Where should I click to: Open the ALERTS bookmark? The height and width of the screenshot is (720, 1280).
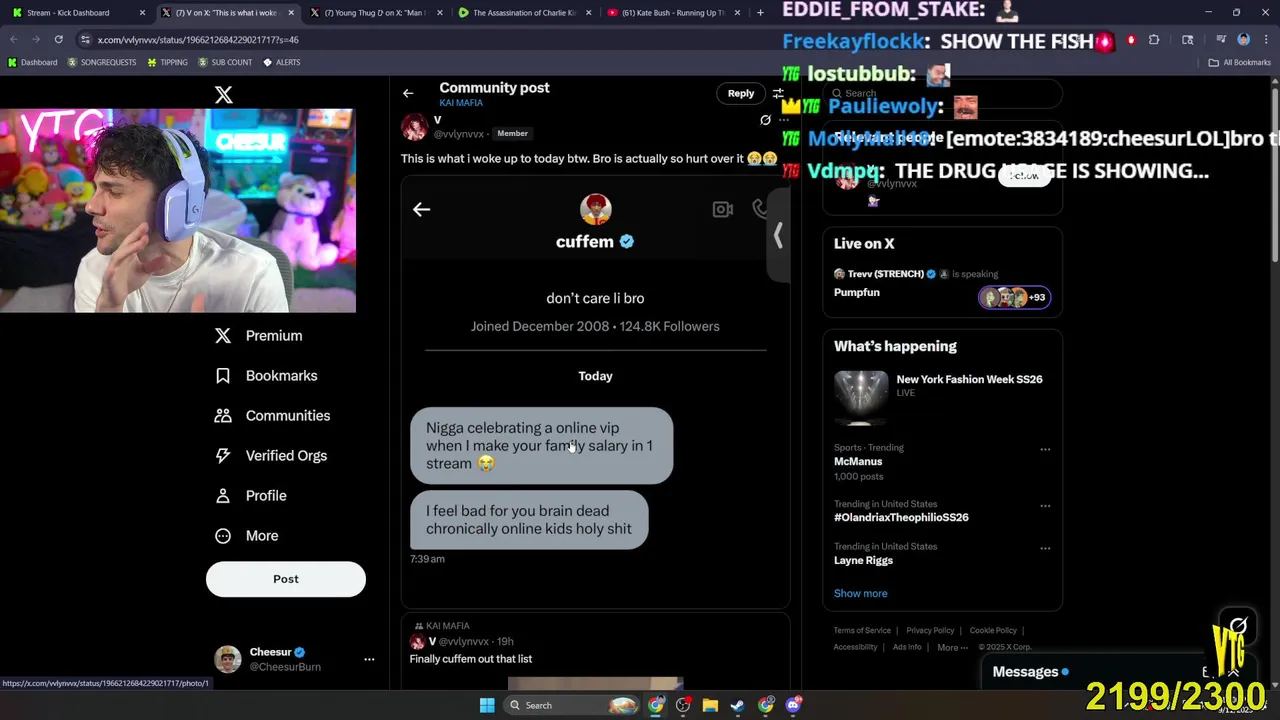click(281, 62)
